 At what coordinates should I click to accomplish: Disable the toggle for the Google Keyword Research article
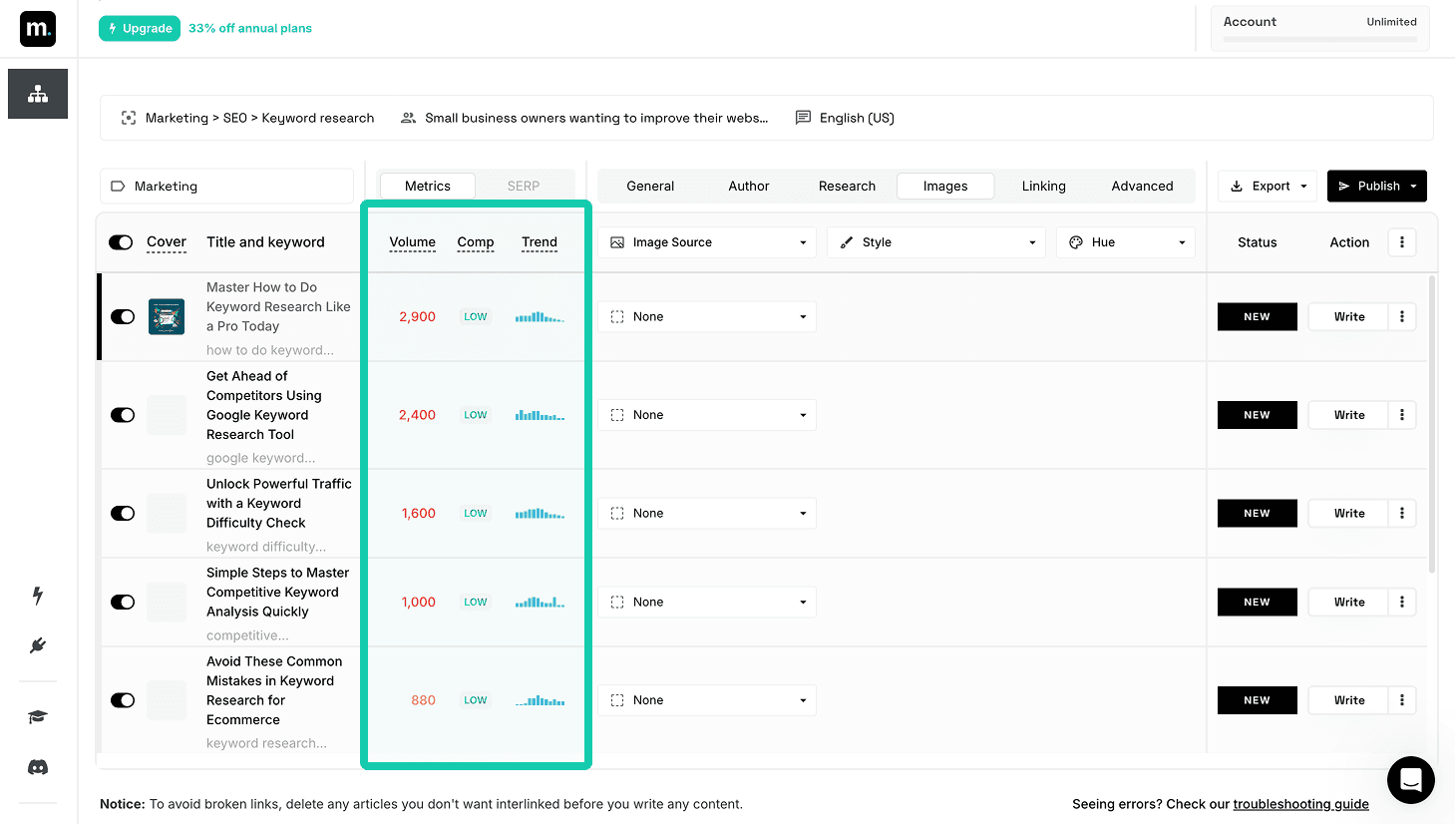(x=123, y=414)
